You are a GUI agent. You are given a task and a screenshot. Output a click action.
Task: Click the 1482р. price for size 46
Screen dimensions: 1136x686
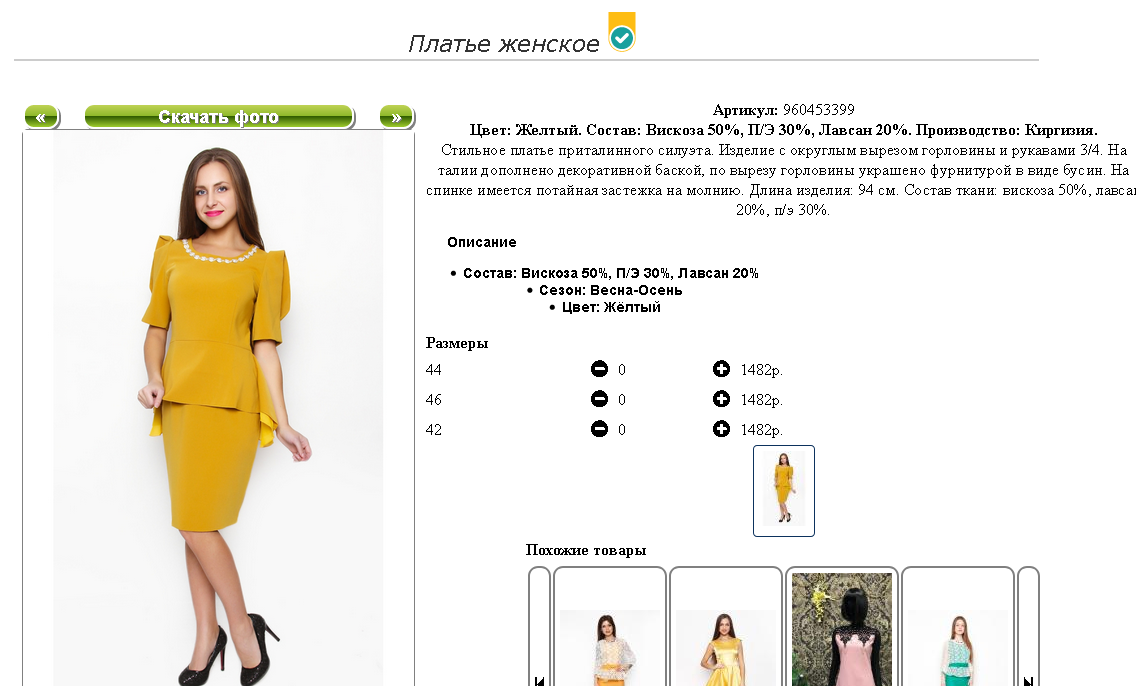(761, 400)
